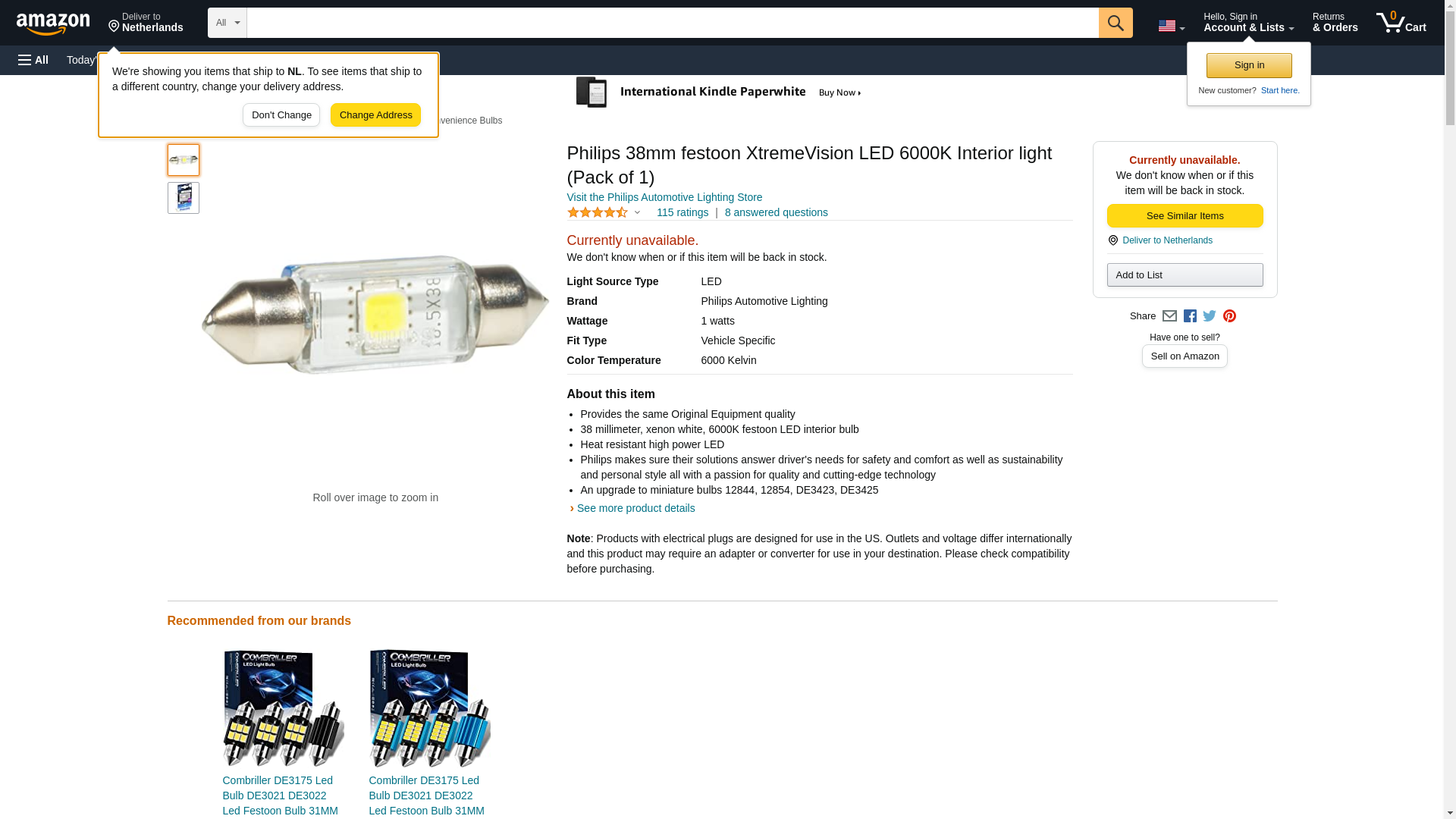Share product on Twitter
Viewport: 1456px width, 819px height.
click(1210, 316)
